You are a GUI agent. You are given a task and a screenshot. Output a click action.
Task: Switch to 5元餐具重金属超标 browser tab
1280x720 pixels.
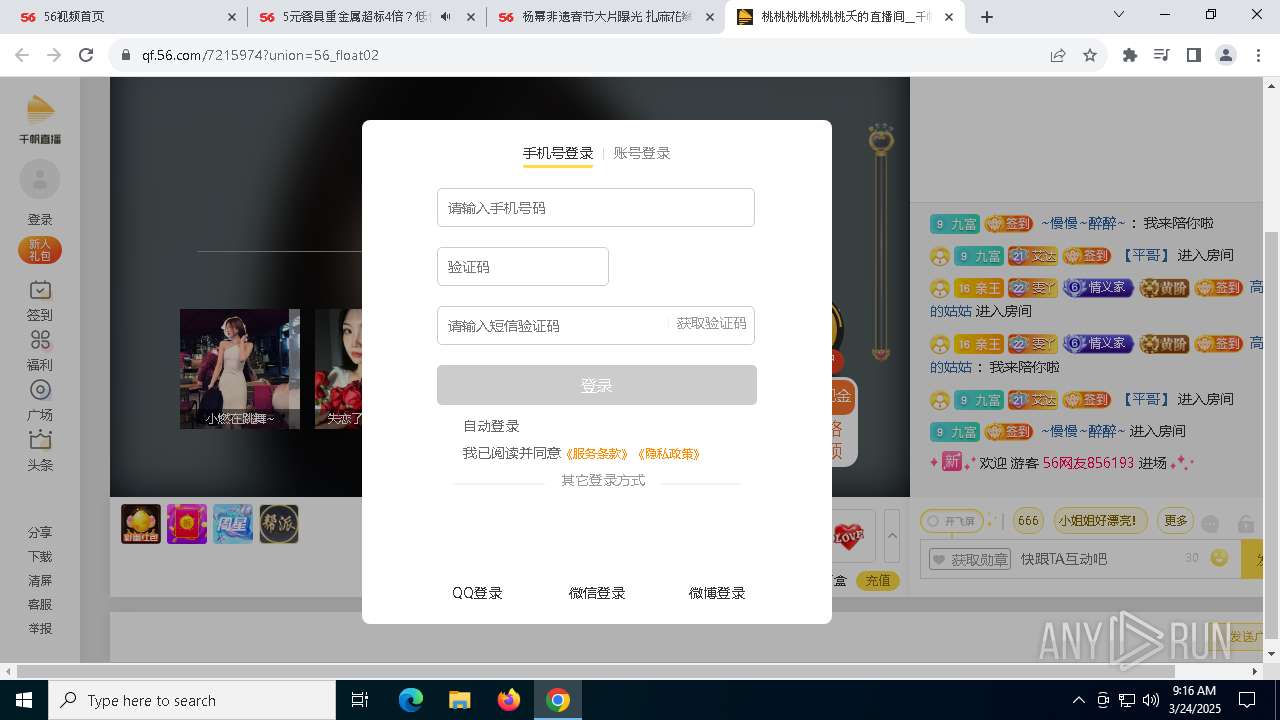[366, 17]
